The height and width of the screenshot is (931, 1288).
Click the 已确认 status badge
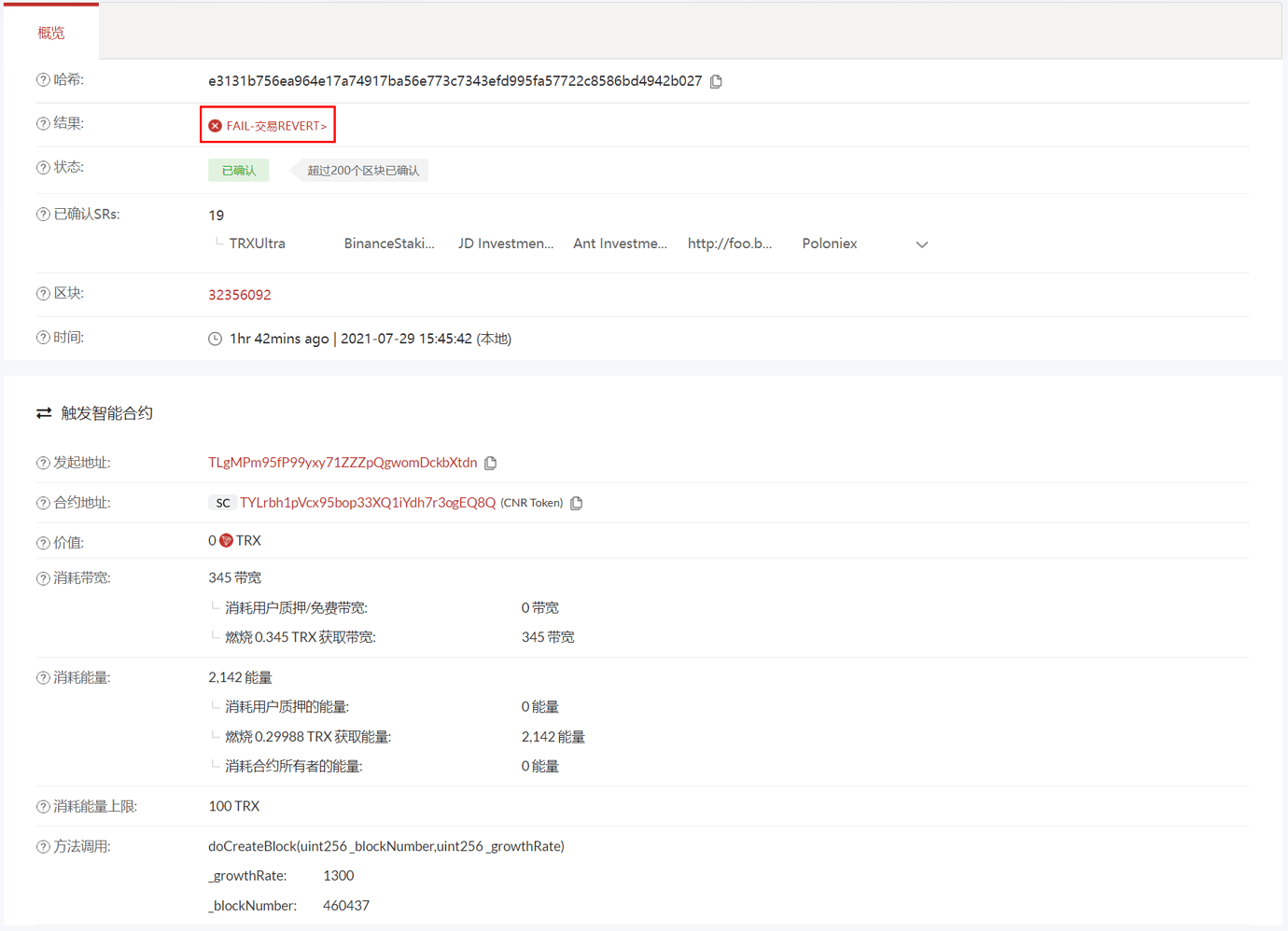239,170
